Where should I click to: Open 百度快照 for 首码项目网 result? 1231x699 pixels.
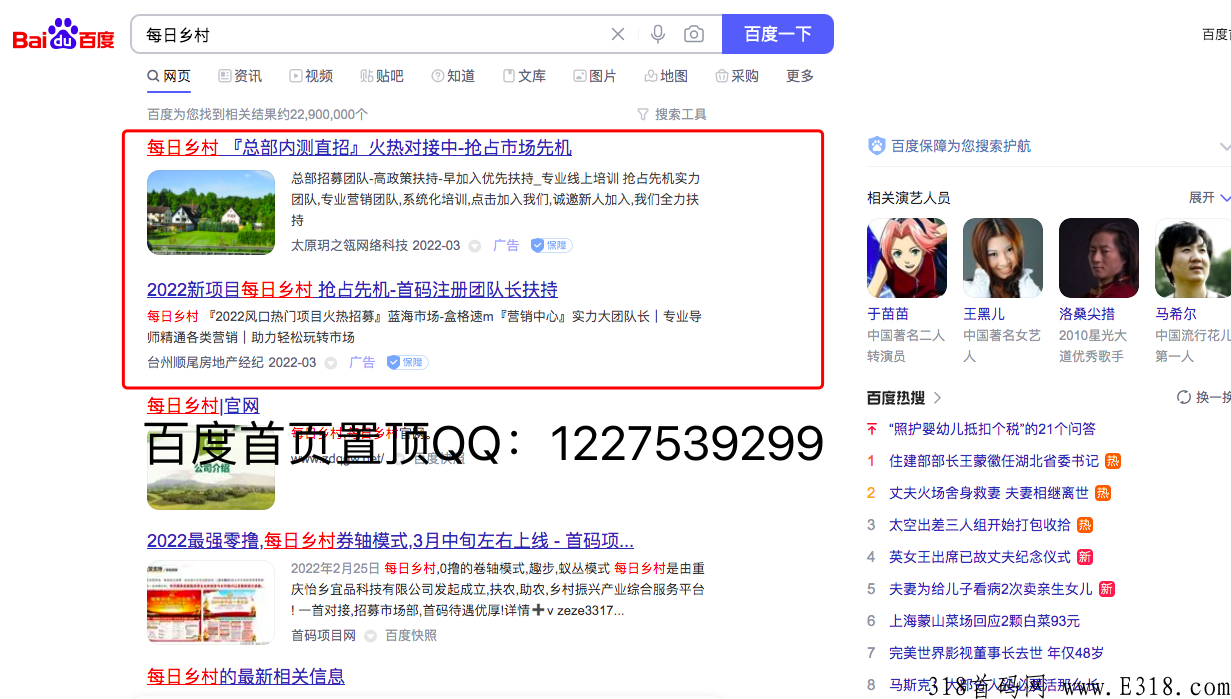(x=411, y=635)
